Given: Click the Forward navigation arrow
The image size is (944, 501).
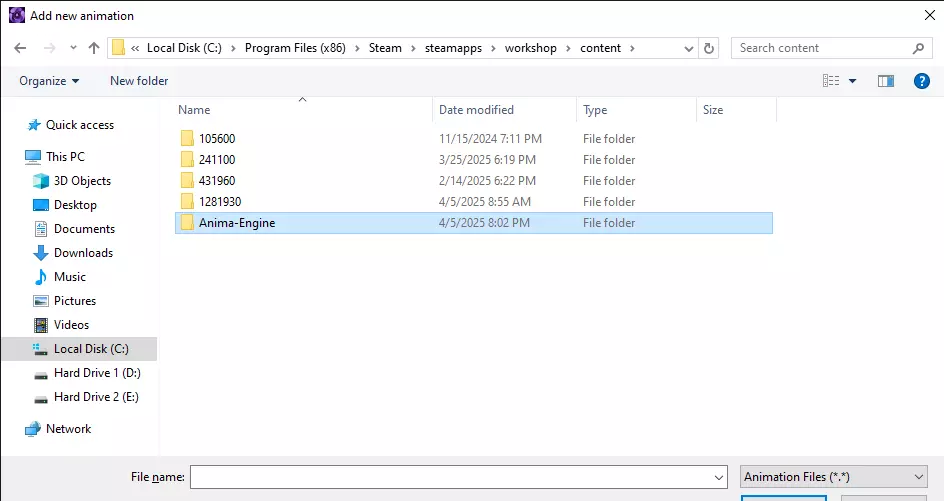Looking at the screenshot, I should tap(49, 48).
